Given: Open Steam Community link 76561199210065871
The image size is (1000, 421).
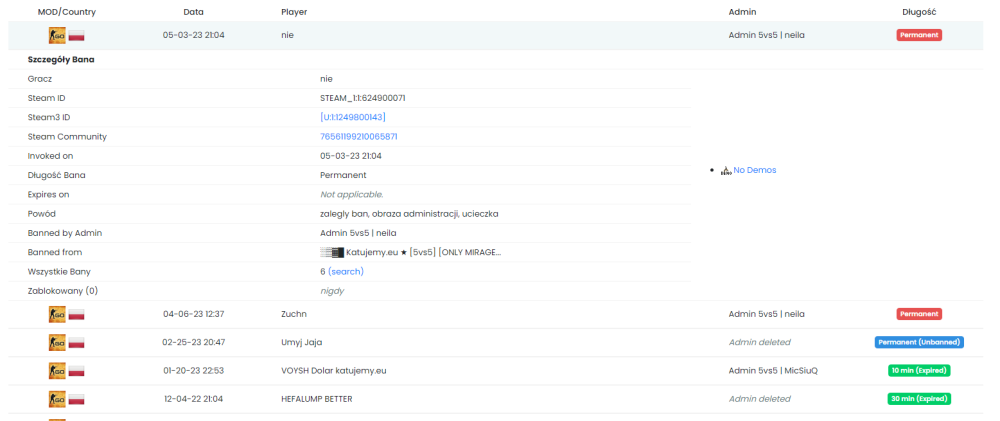Looking at the screenshot, I should click(359, 137).
